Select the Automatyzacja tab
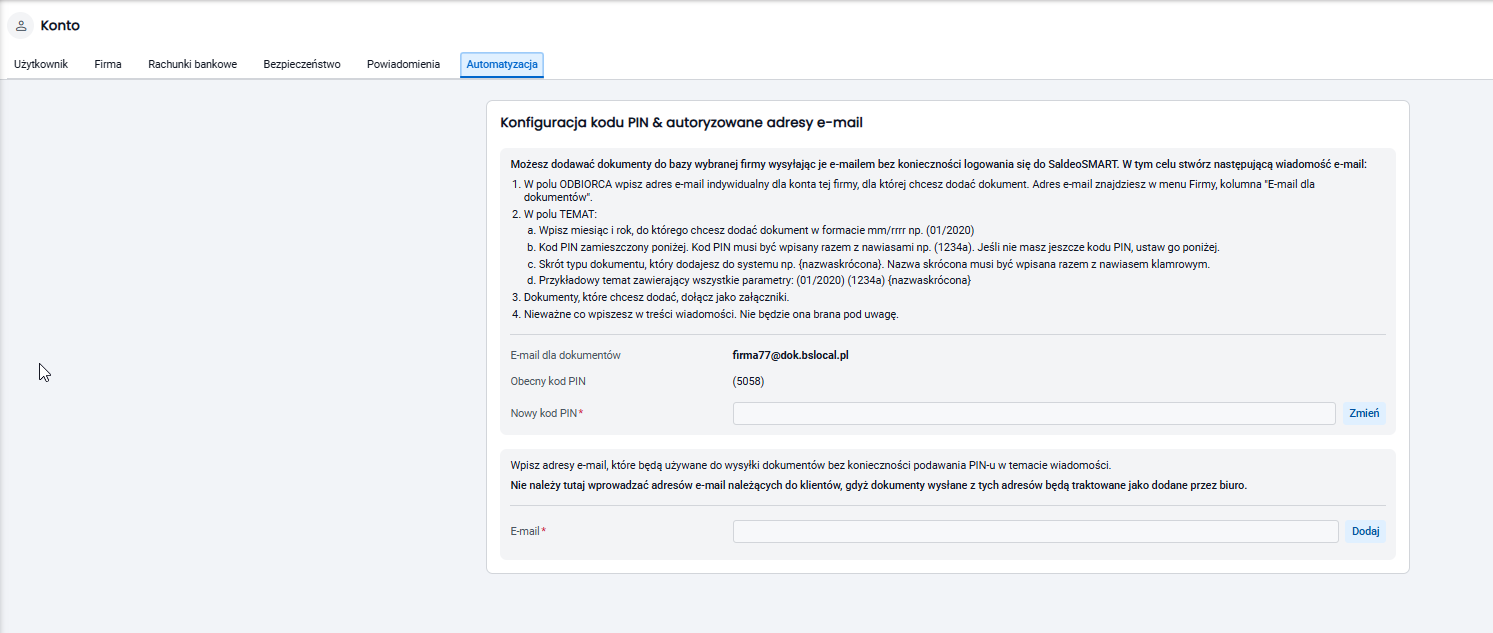The width and height of the screenshot is (1493, 633). pos(502,64)
